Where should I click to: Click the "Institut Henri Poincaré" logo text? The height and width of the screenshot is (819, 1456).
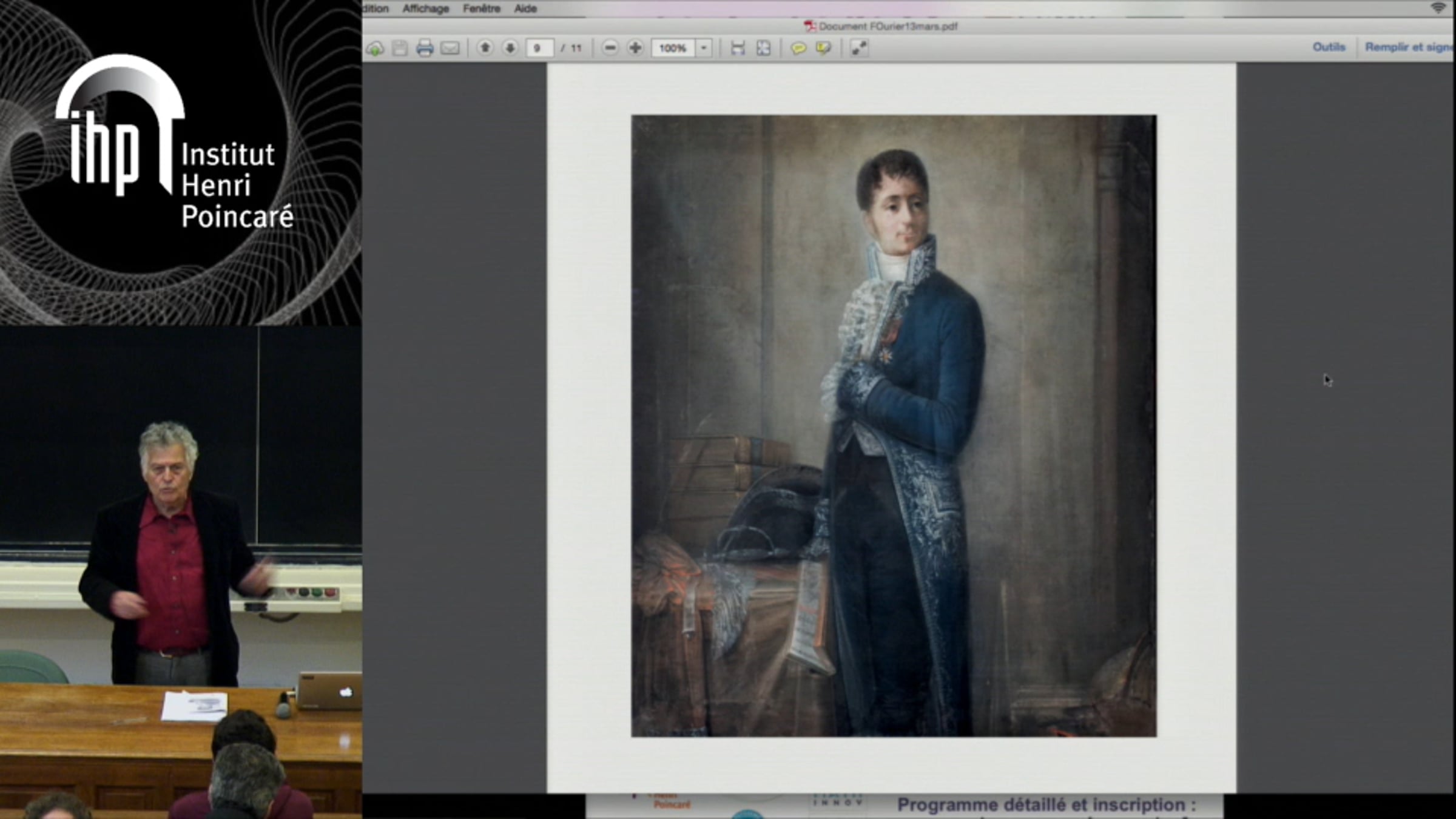(x=237, y=186)
